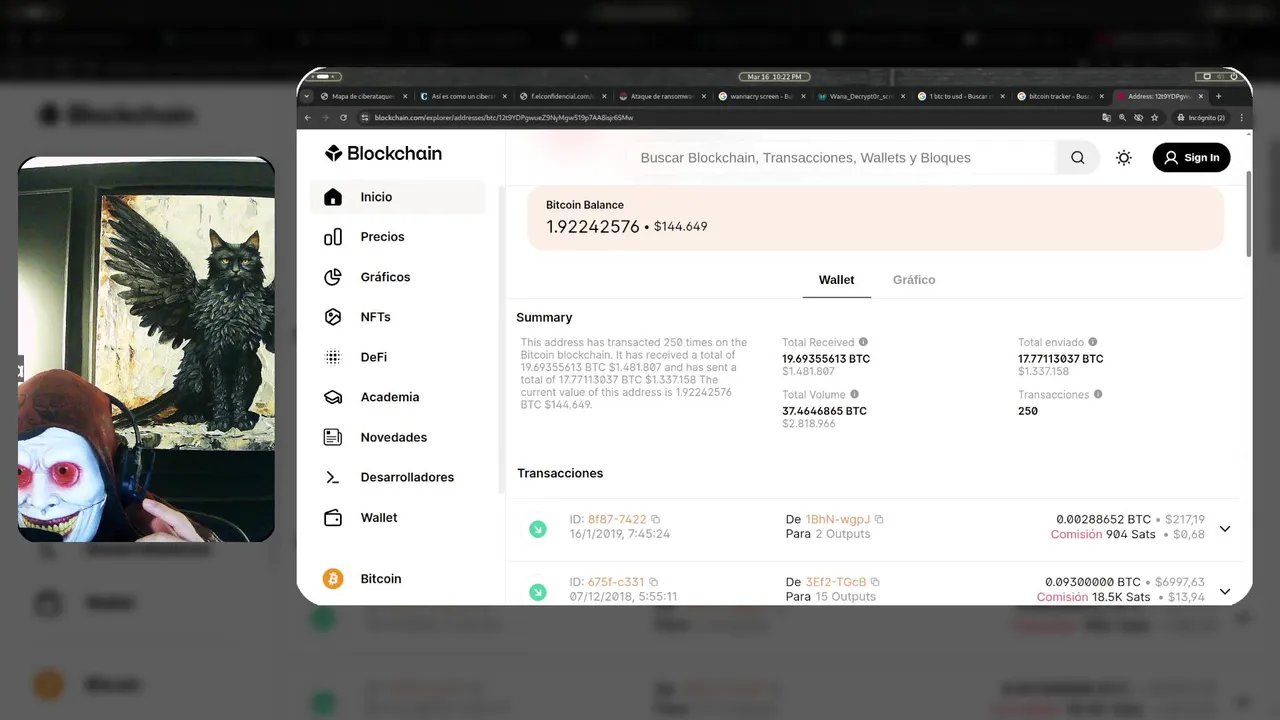Copy sender address 1BhN-wgpJ
This screenshot has width=1280, height=720.
(879, 519)
